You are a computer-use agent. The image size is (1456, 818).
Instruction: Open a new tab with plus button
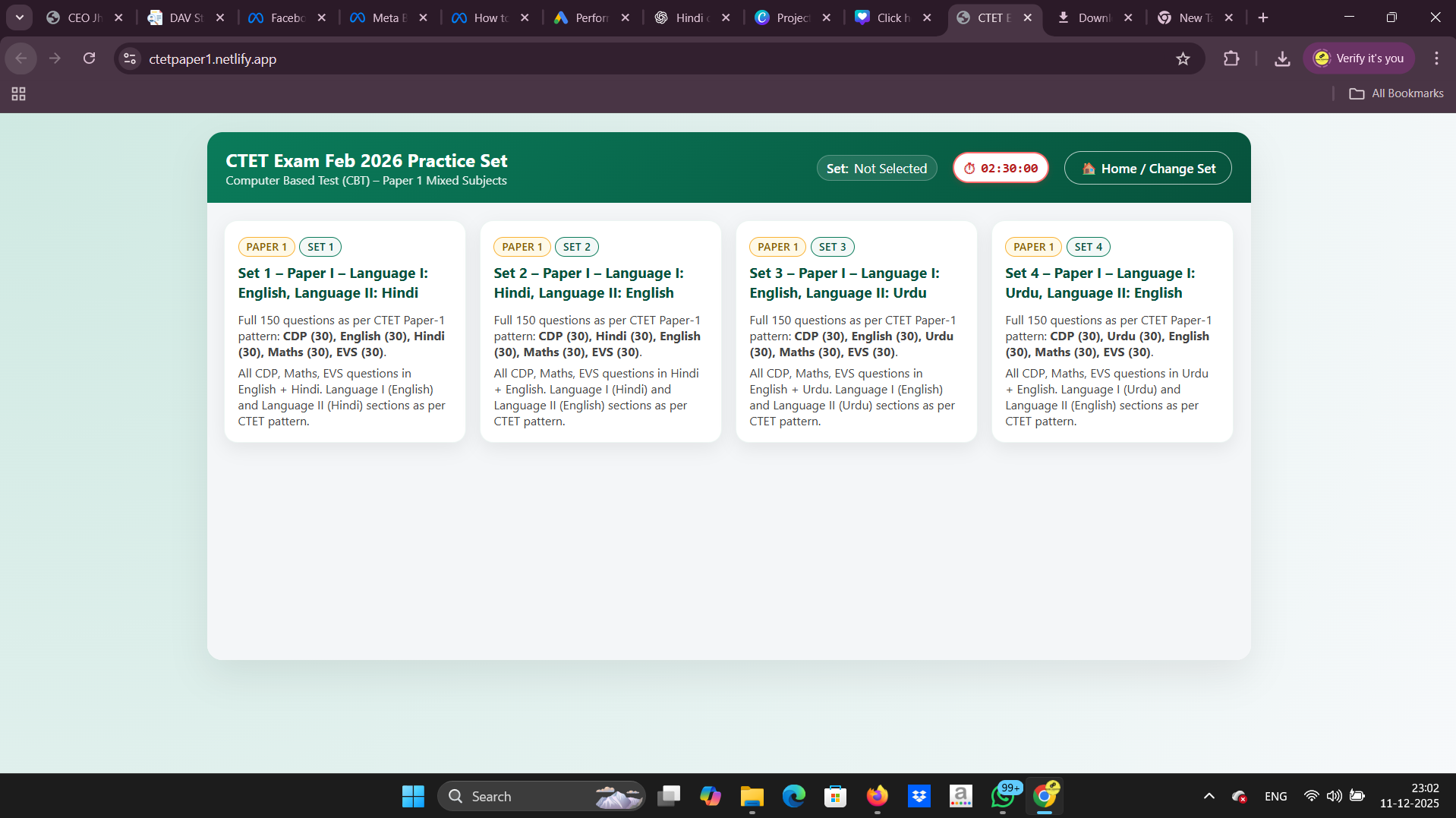tap(1262, 17)
